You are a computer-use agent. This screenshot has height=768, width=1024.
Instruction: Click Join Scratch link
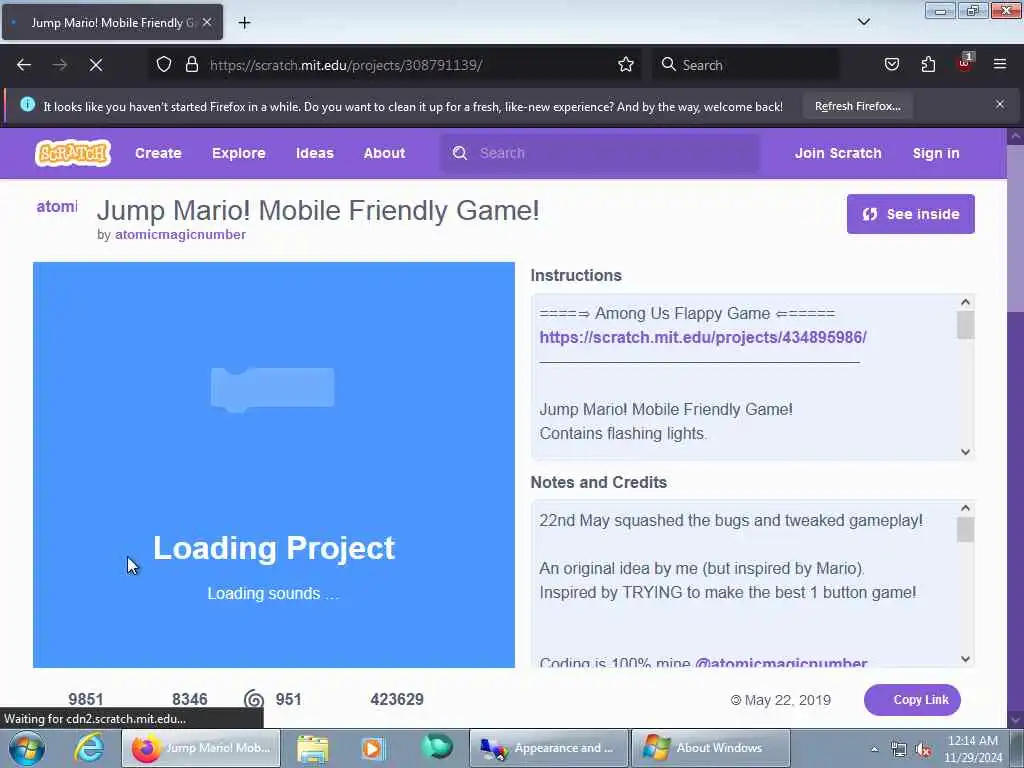pos(838,153)
